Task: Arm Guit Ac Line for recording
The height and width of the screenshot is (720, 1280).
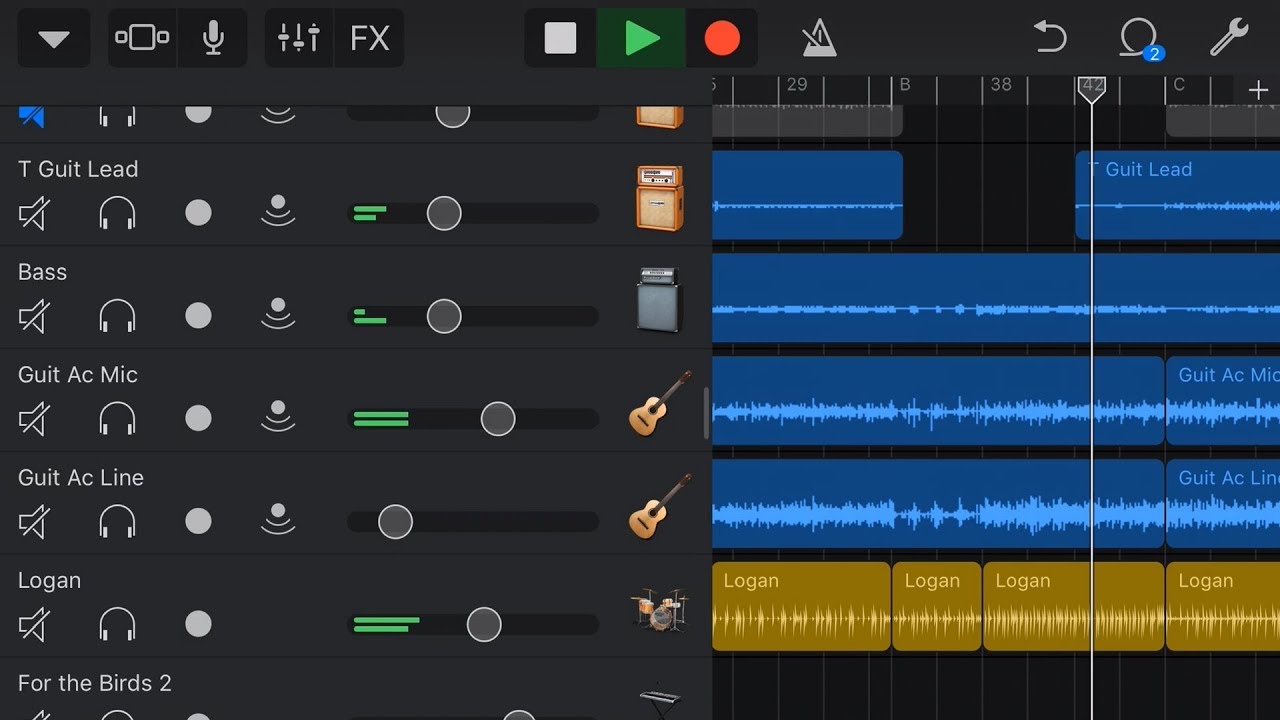Action: point(198,521)
